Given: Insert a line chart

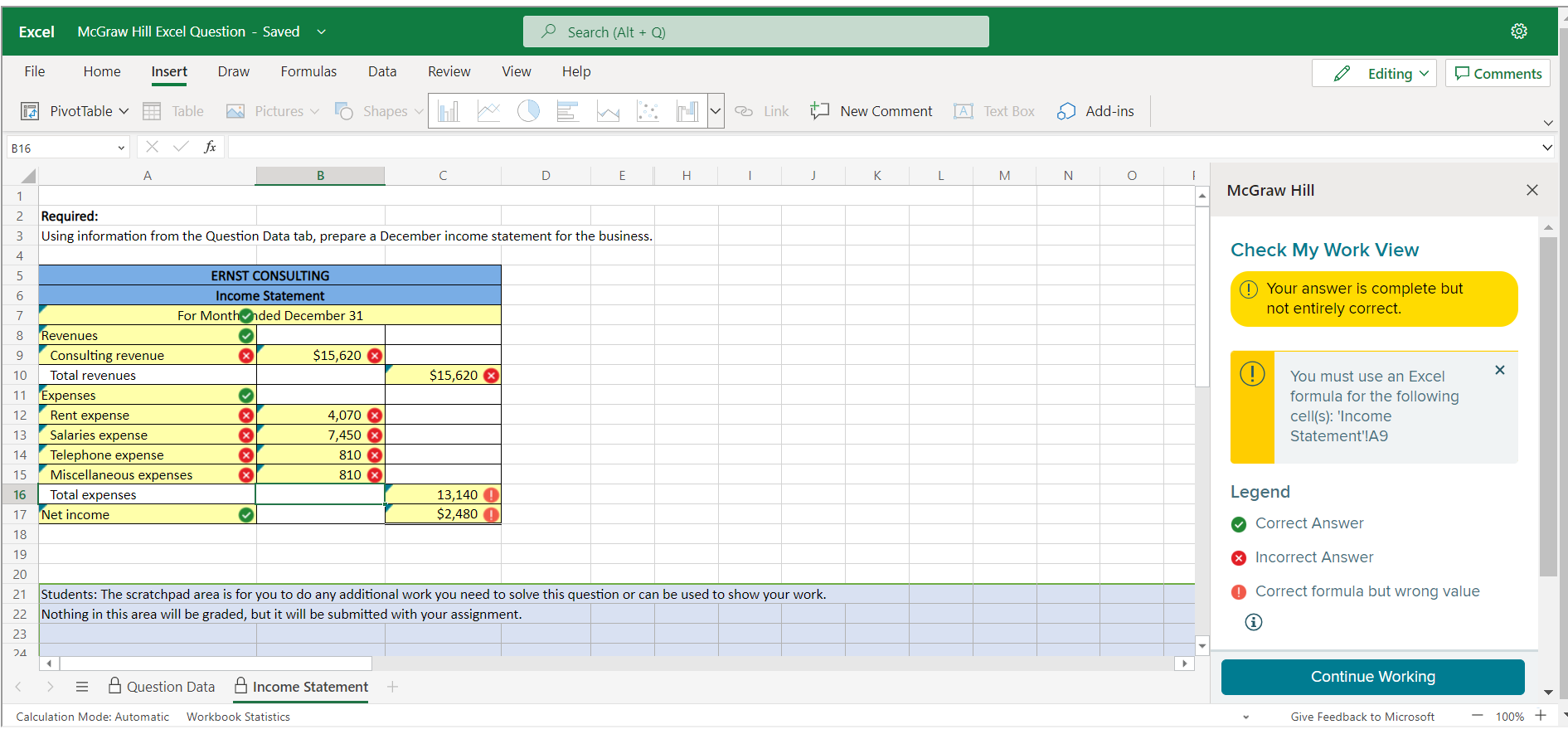Looking at the screenshot, I should click(488, 111).
